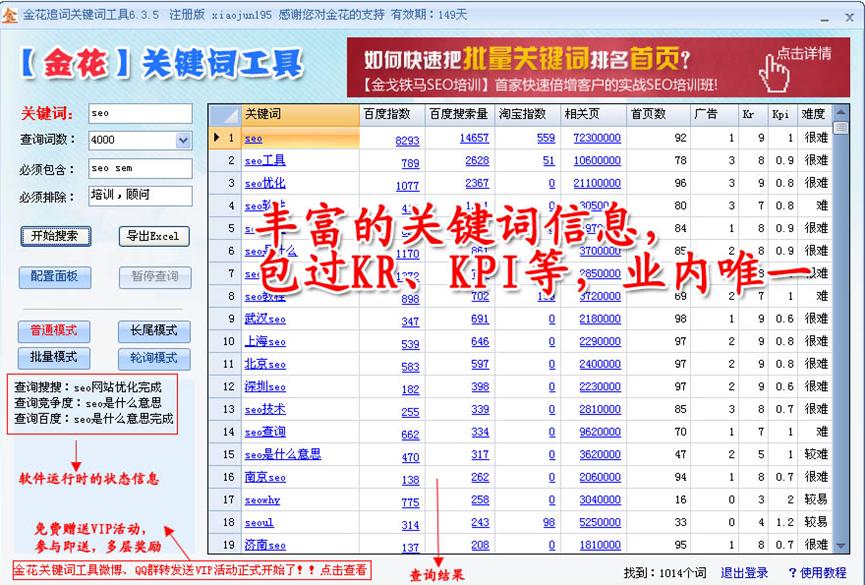This screenshot has width=865, height=585.
Task: Open the seo查询 keyword link
Action: pyautogui.click(x=265, y=432)
